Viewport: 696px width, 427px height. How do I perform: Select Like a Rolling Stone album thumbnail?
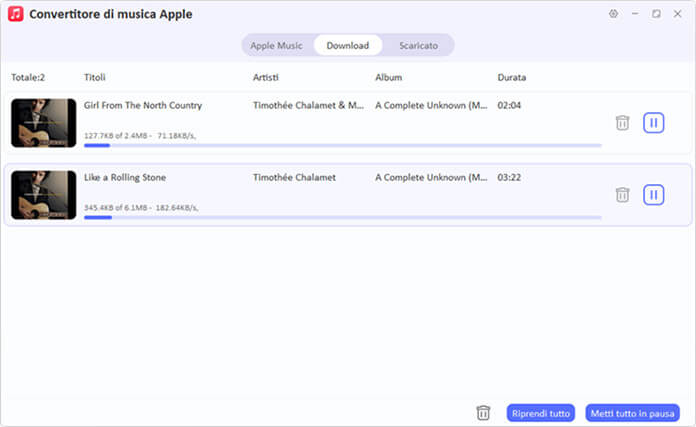tap(44, 195)
